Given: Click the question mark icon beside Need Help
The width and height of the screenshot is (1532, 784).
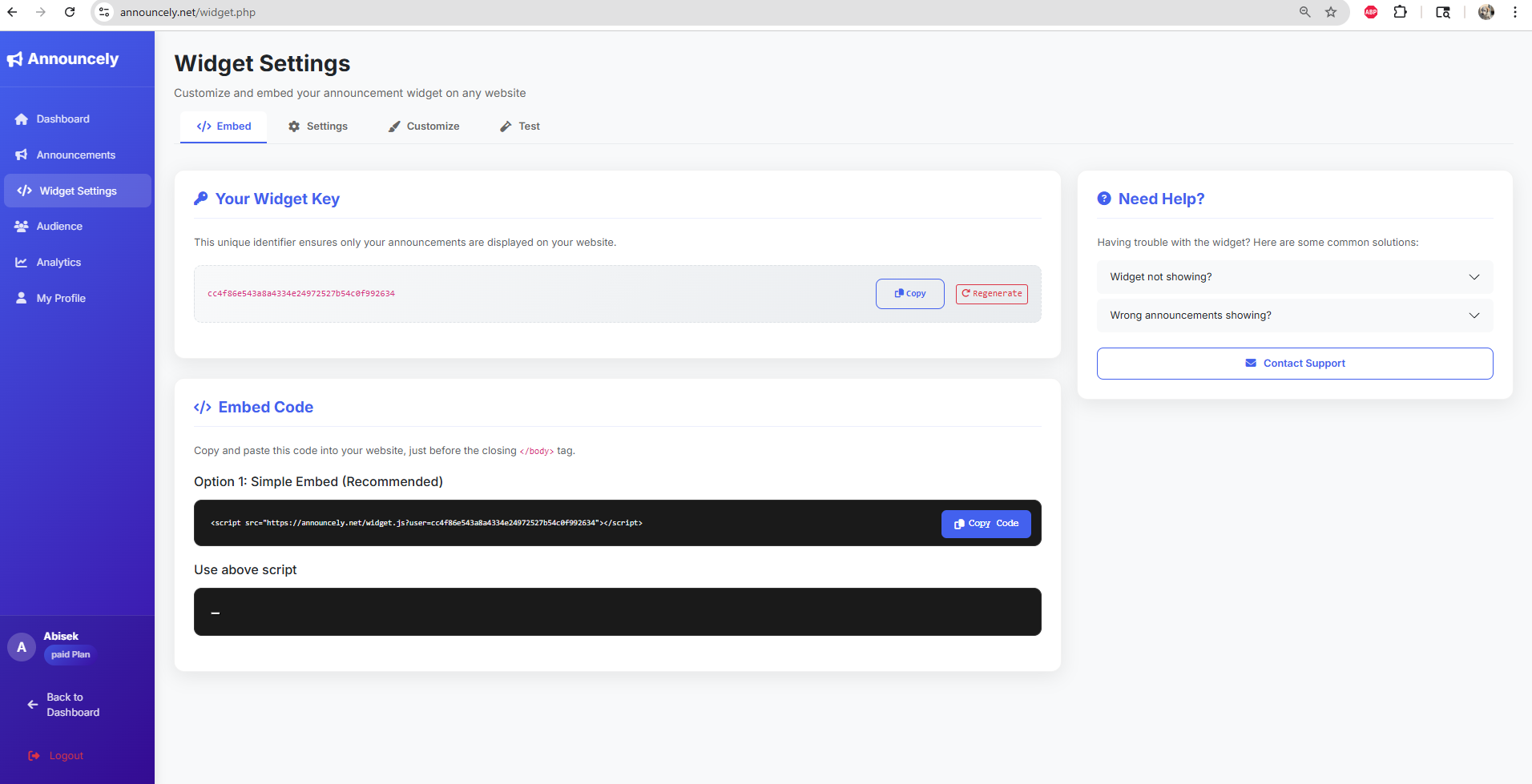Looking at the screenshot, I should pyautogui.click(x=1104, y=199).
